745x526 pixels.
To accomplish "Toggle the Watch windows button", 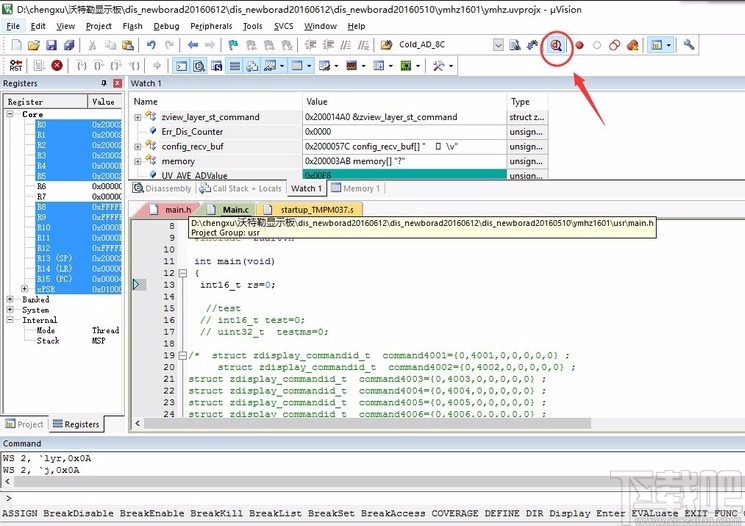I will click(x=270, y=66).
